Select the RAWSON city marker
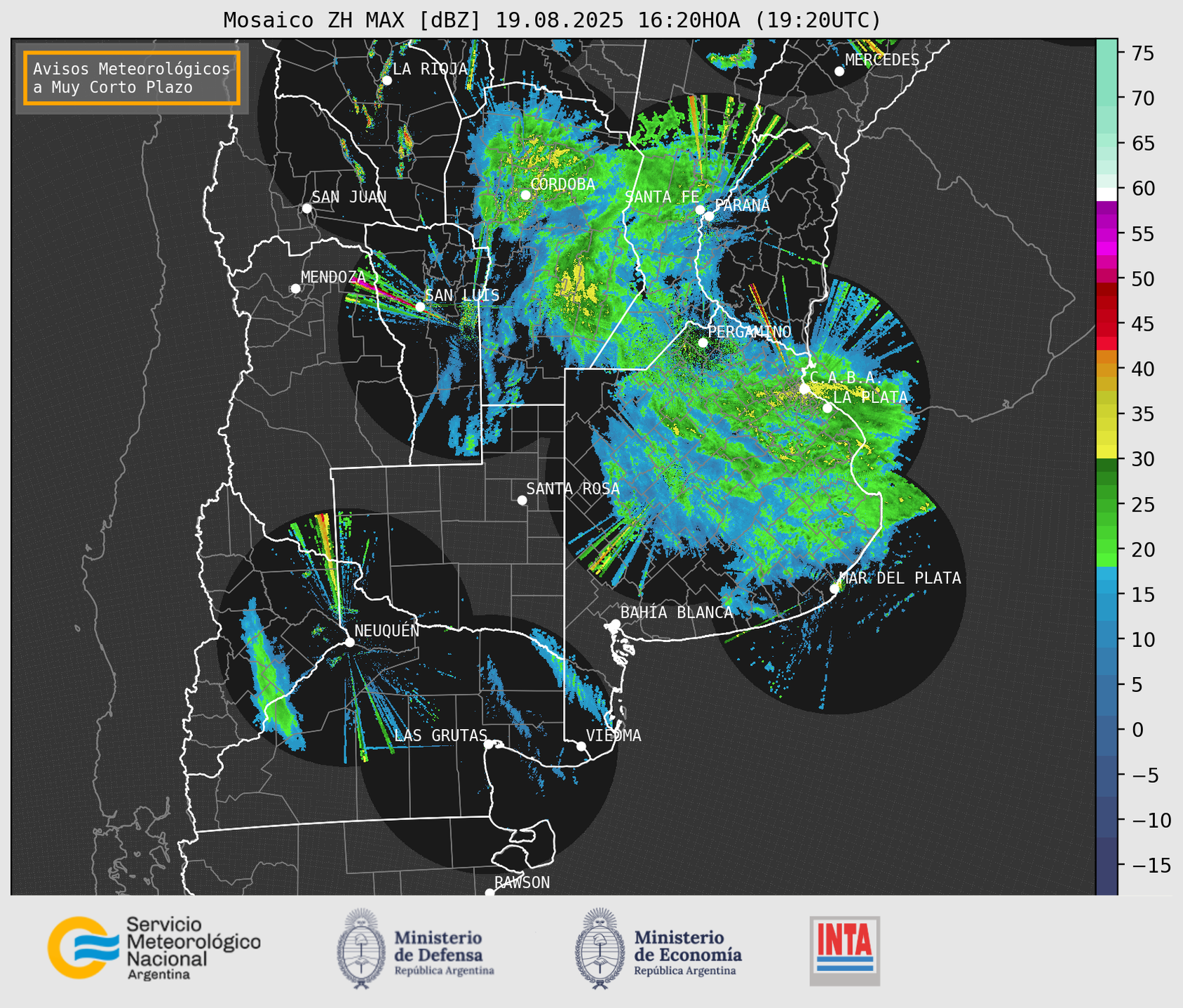This screenshot has width=1183, height=1008. coord(489,893)
